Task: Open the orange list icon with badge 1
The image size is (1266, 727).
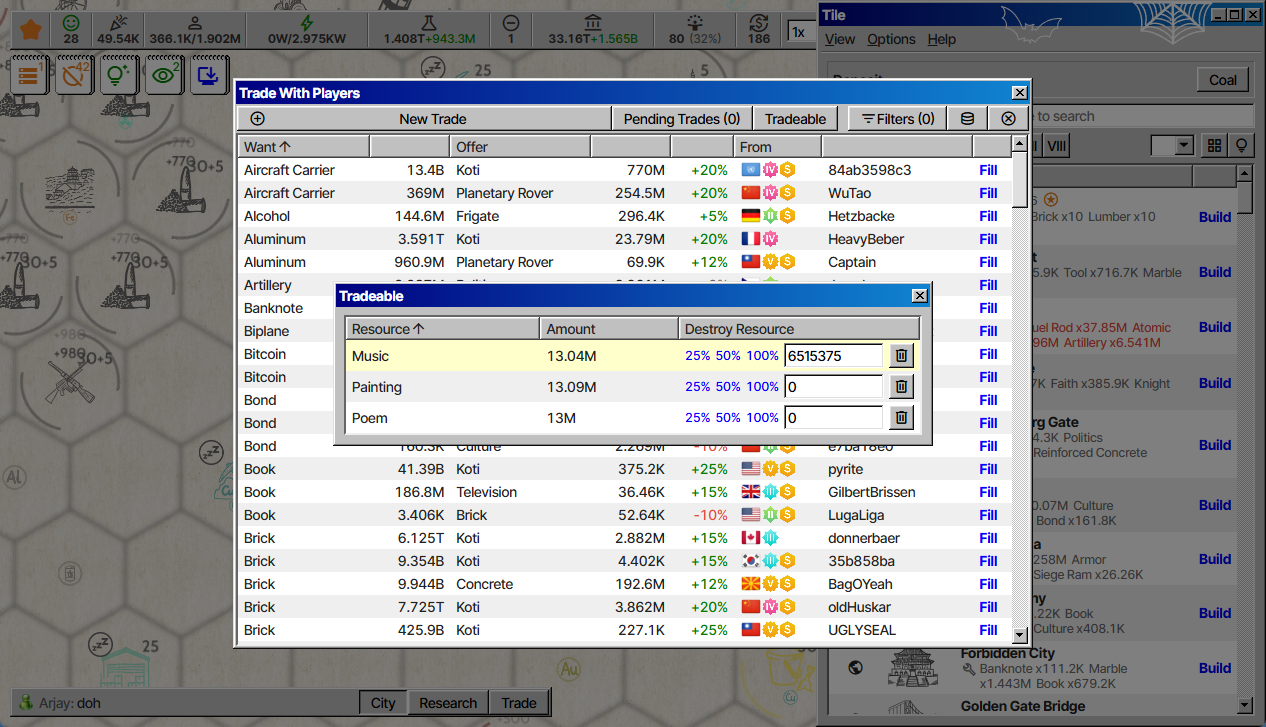Action: point(29,75)
